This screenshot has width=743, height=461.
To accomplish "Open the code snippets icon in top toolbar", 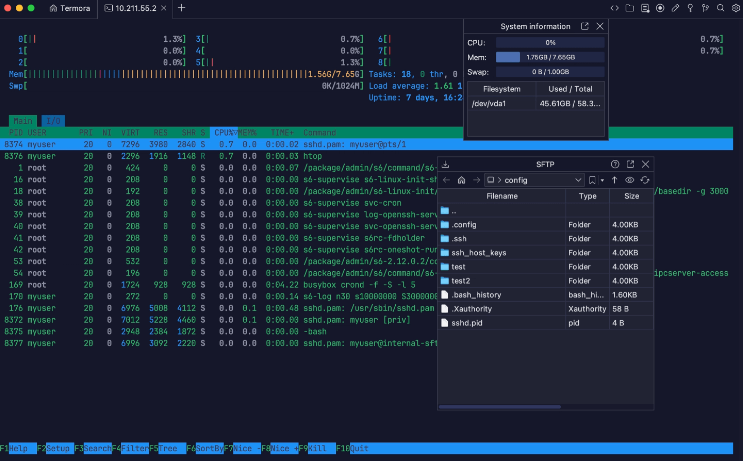I will pos(615,8).
